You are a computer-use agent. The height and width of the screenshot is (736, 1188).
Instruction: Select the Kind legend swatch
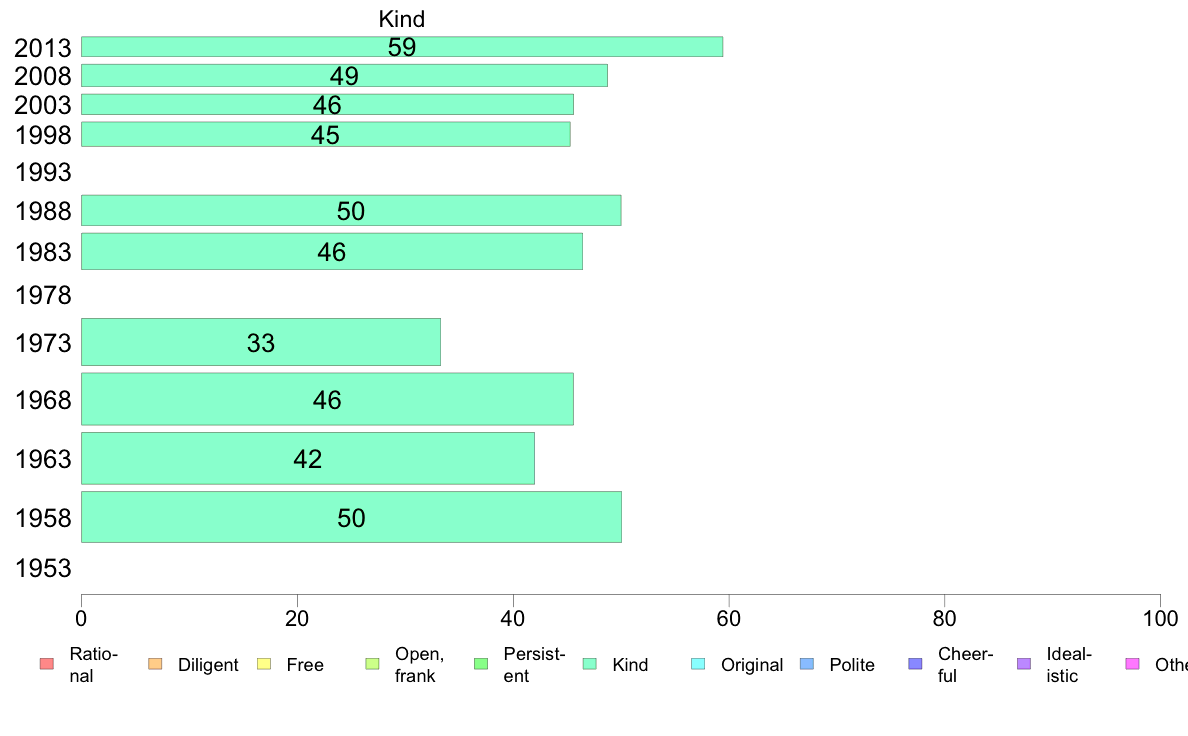589,664
